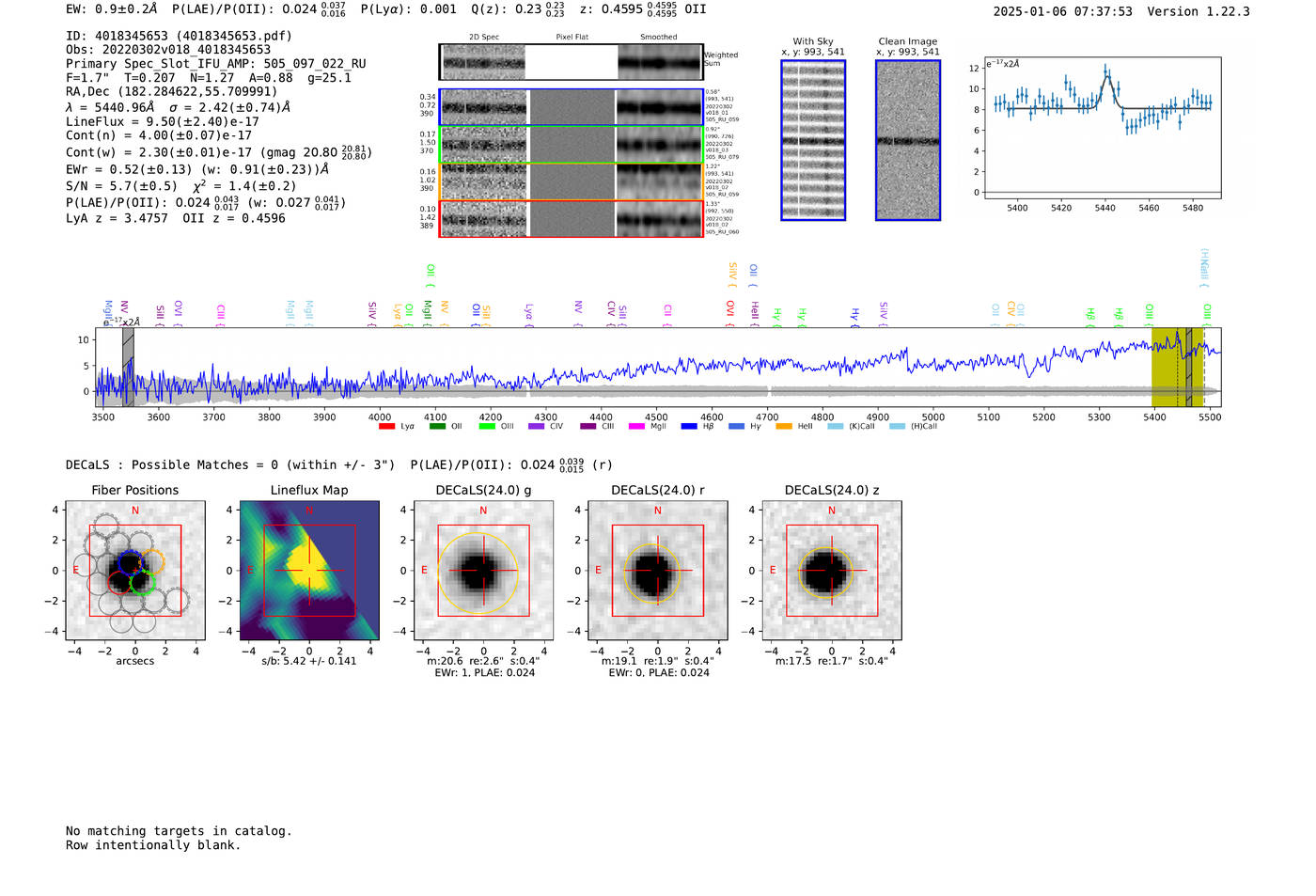Click the '2D Spec' column header
Screen dimensions: 1316x896
pos(484,38)
